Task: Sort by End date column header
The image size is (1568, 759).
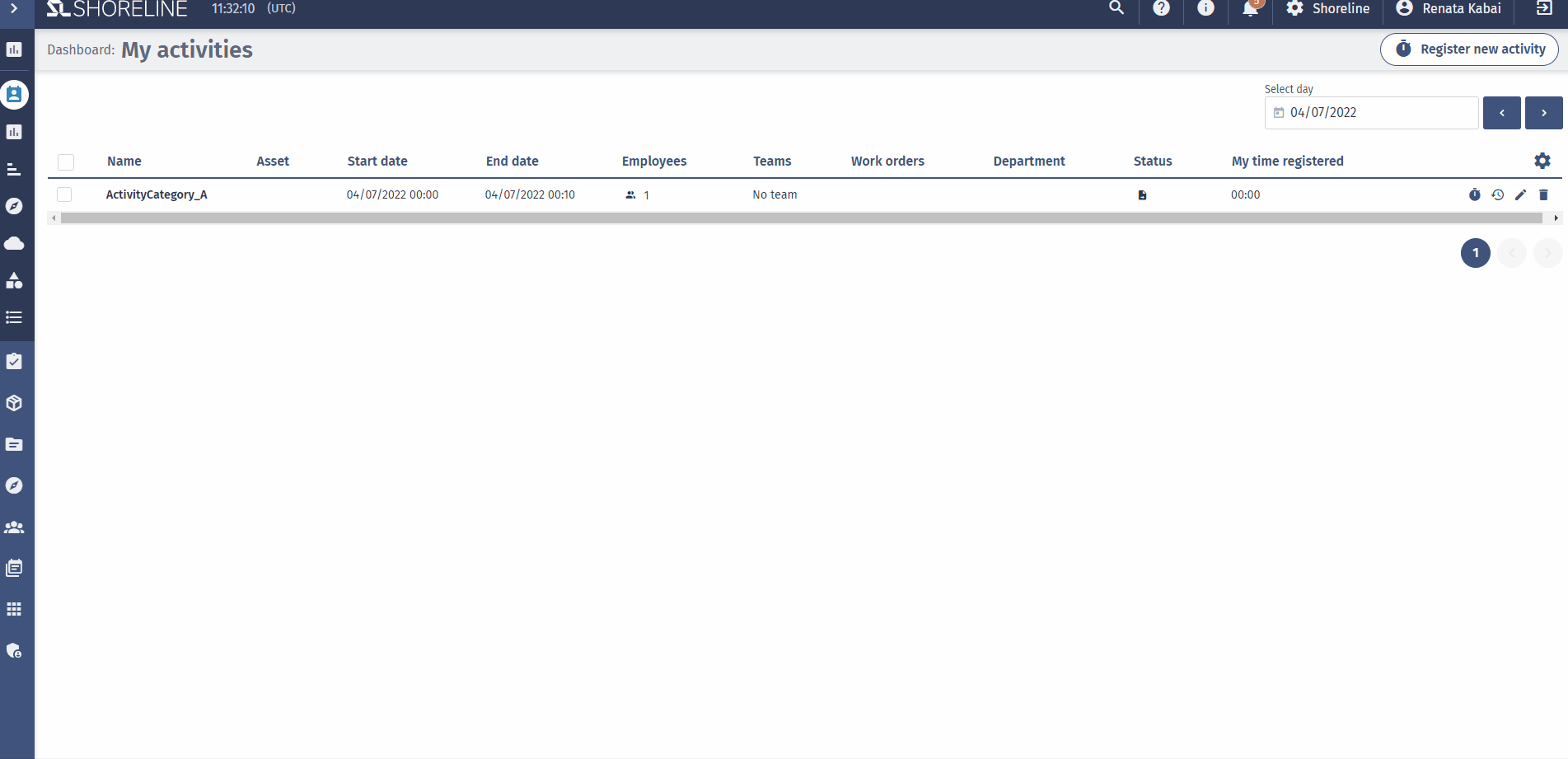Action: (513, 162)
